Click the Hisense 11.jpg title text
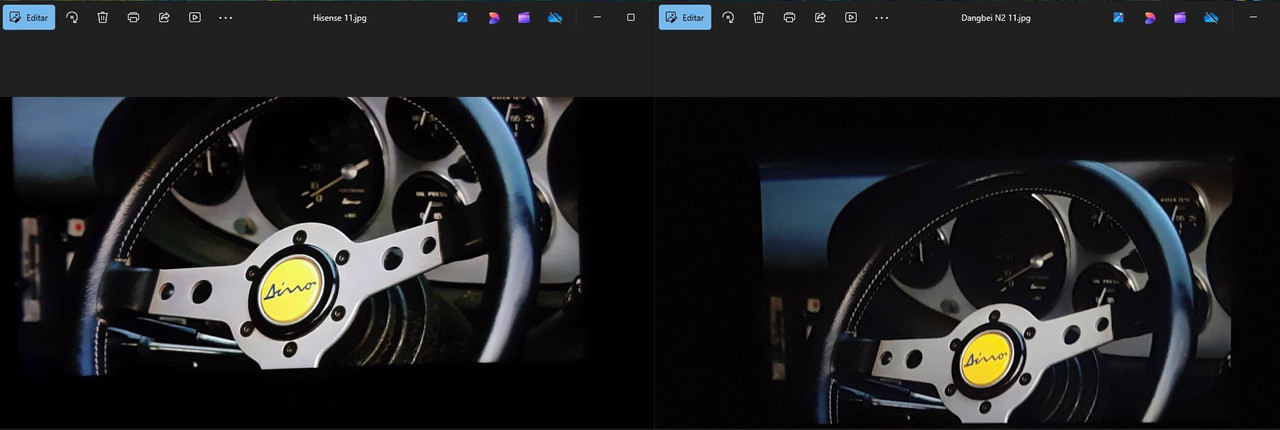Screen dimensions: 1280x430 (340, 18)
